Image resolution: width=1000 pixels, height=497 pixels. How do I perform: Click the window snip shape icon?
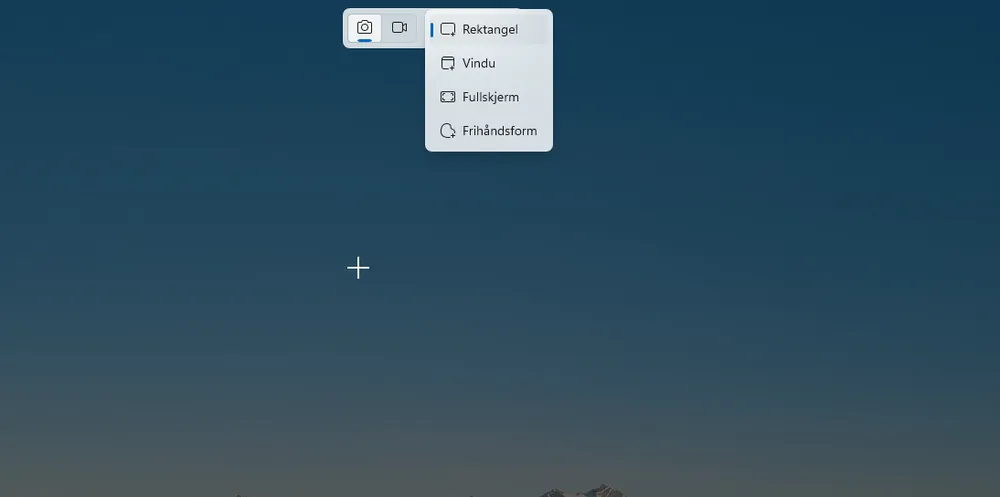coord(448,63)
